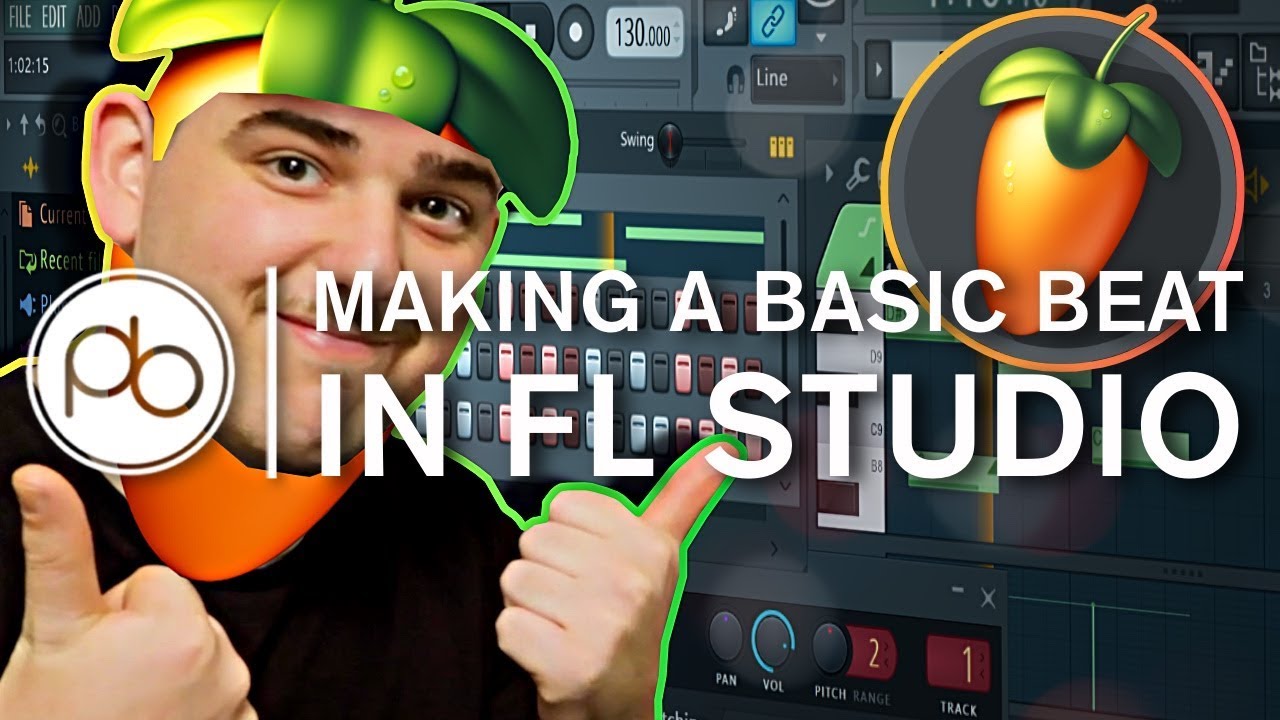
Task: Close the channel settings window
Action: point(988,599)
